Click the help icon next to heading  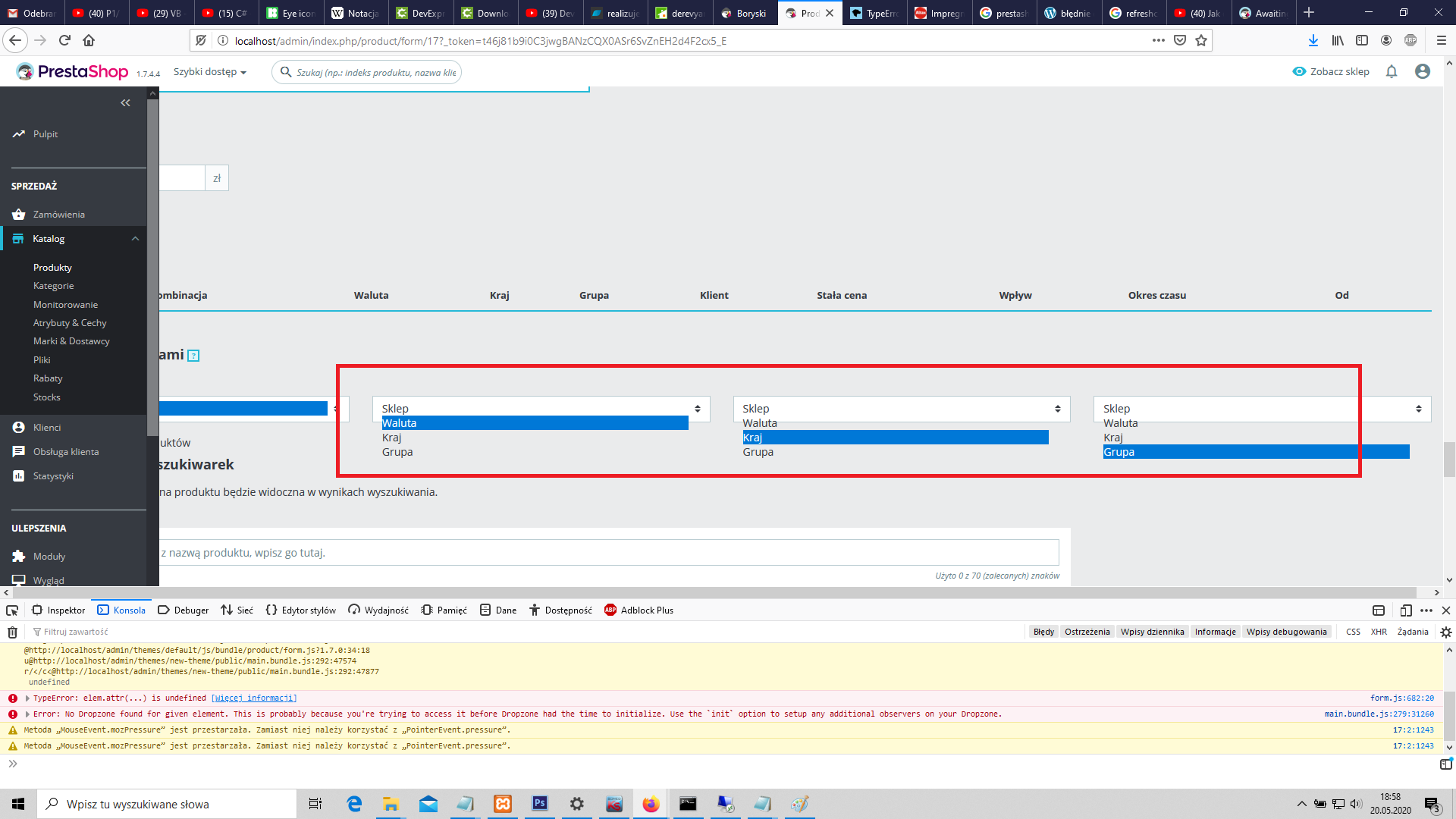pos(193,356)
